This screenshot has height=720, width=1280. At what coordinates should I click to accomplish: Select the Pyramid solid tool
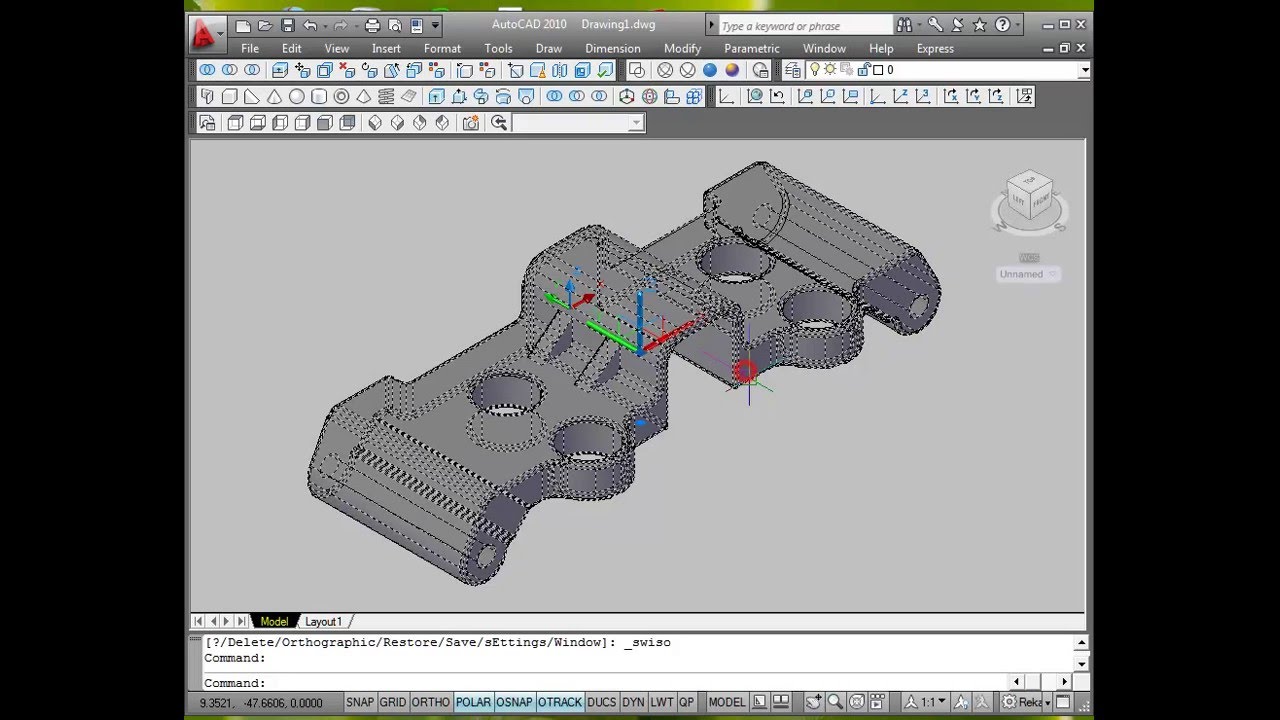point(364,97)
